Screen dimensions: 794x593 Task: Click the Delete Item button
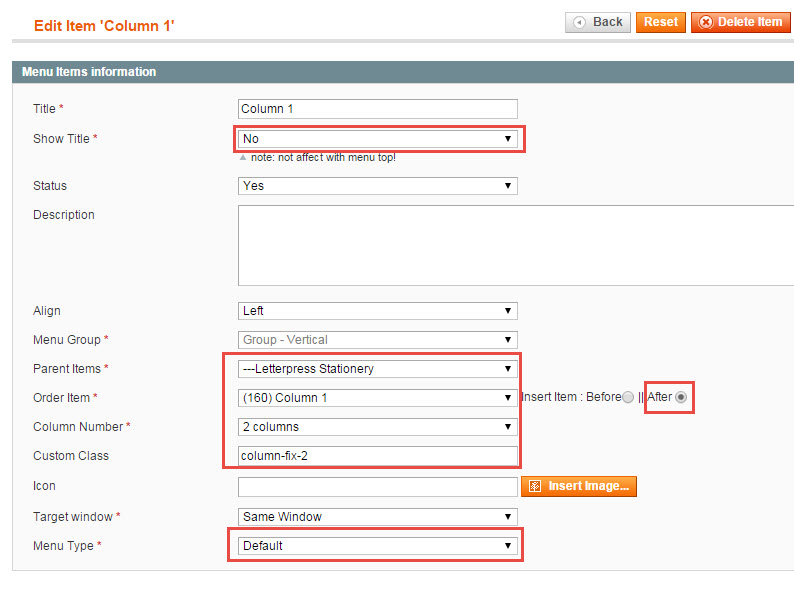pos(740,22)
